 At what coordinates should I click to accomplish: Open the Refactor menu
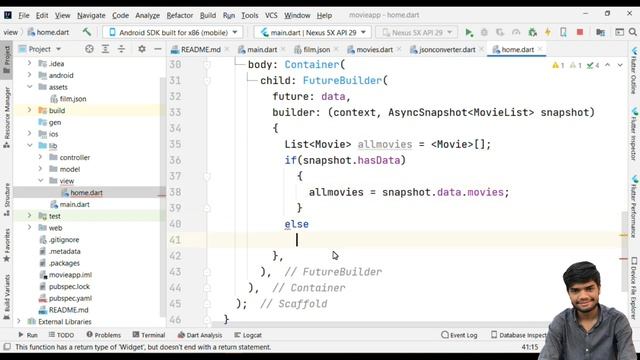[180, 16]
